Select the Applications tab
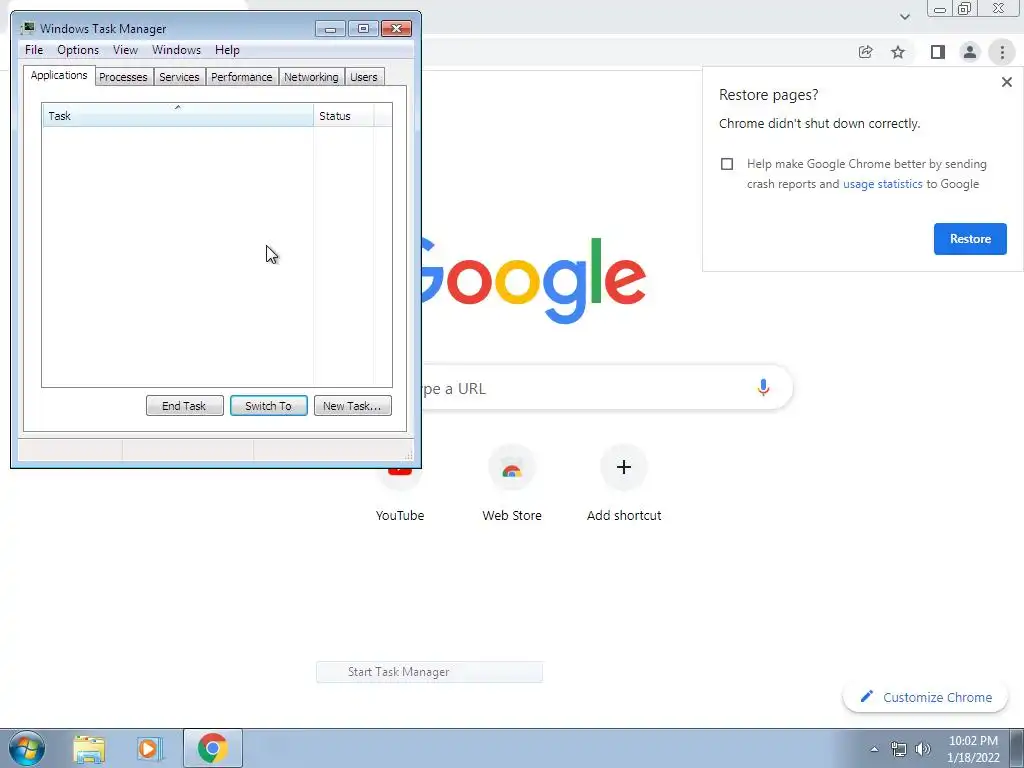The width and height of the screenshot is (1024, 768). (x=59, y=75)
